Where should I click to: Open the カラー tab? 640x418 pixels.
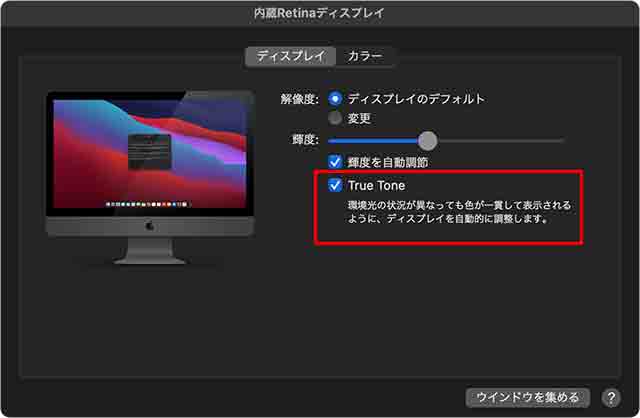tap(365, 56)
